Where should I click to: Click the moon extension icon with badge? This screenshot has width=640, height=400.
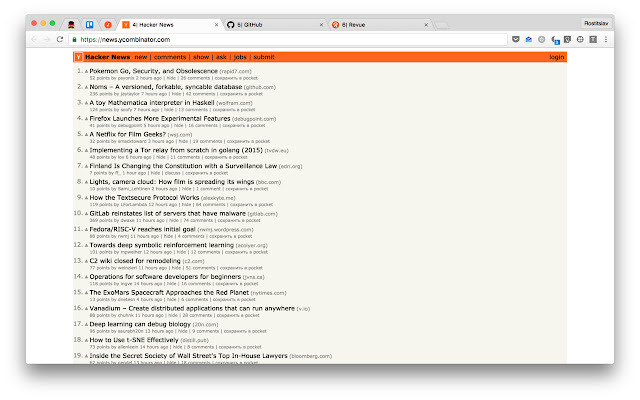[x=555, y=40]
